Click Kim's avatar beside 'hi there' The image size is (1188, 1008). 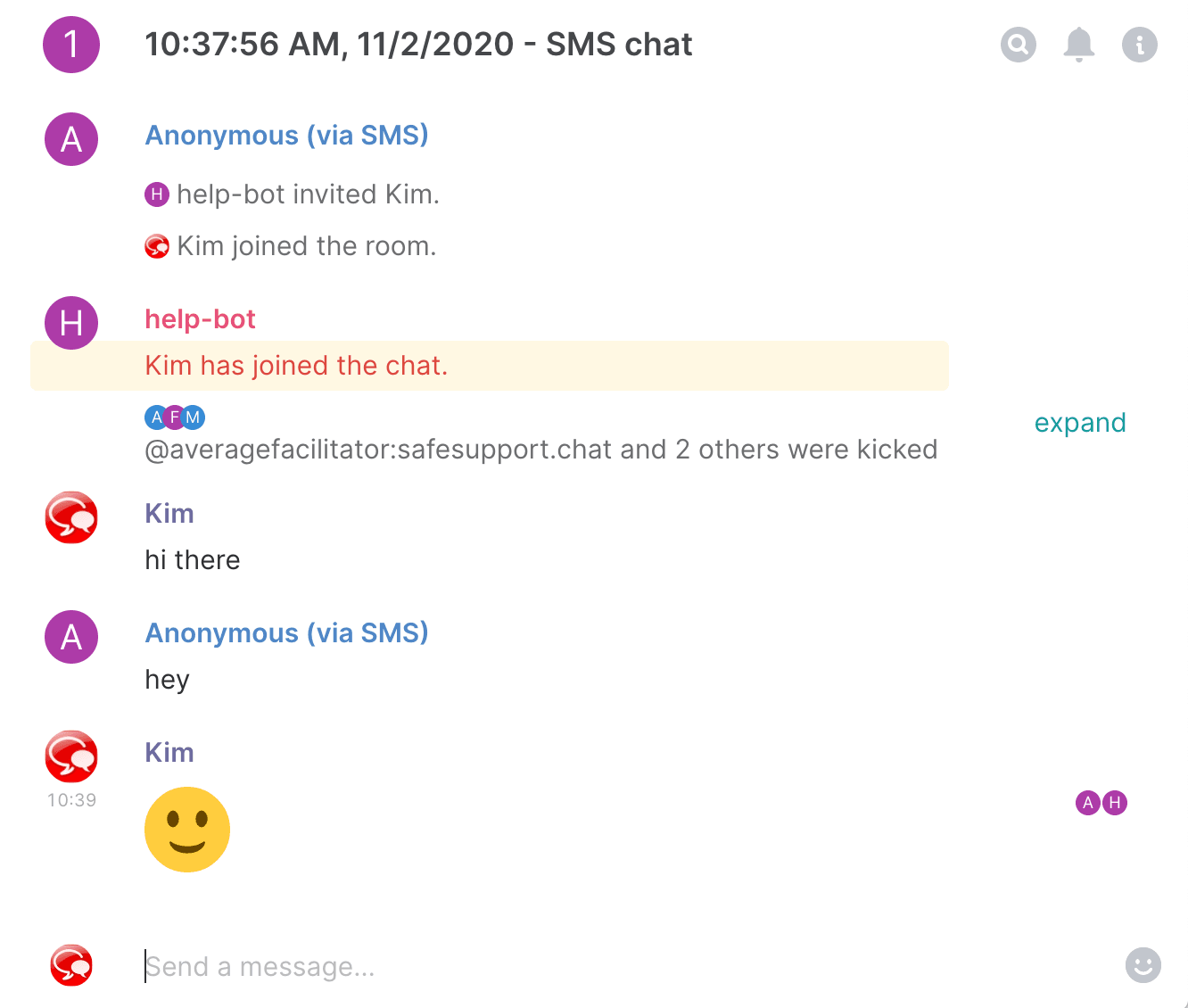[71, 517]
